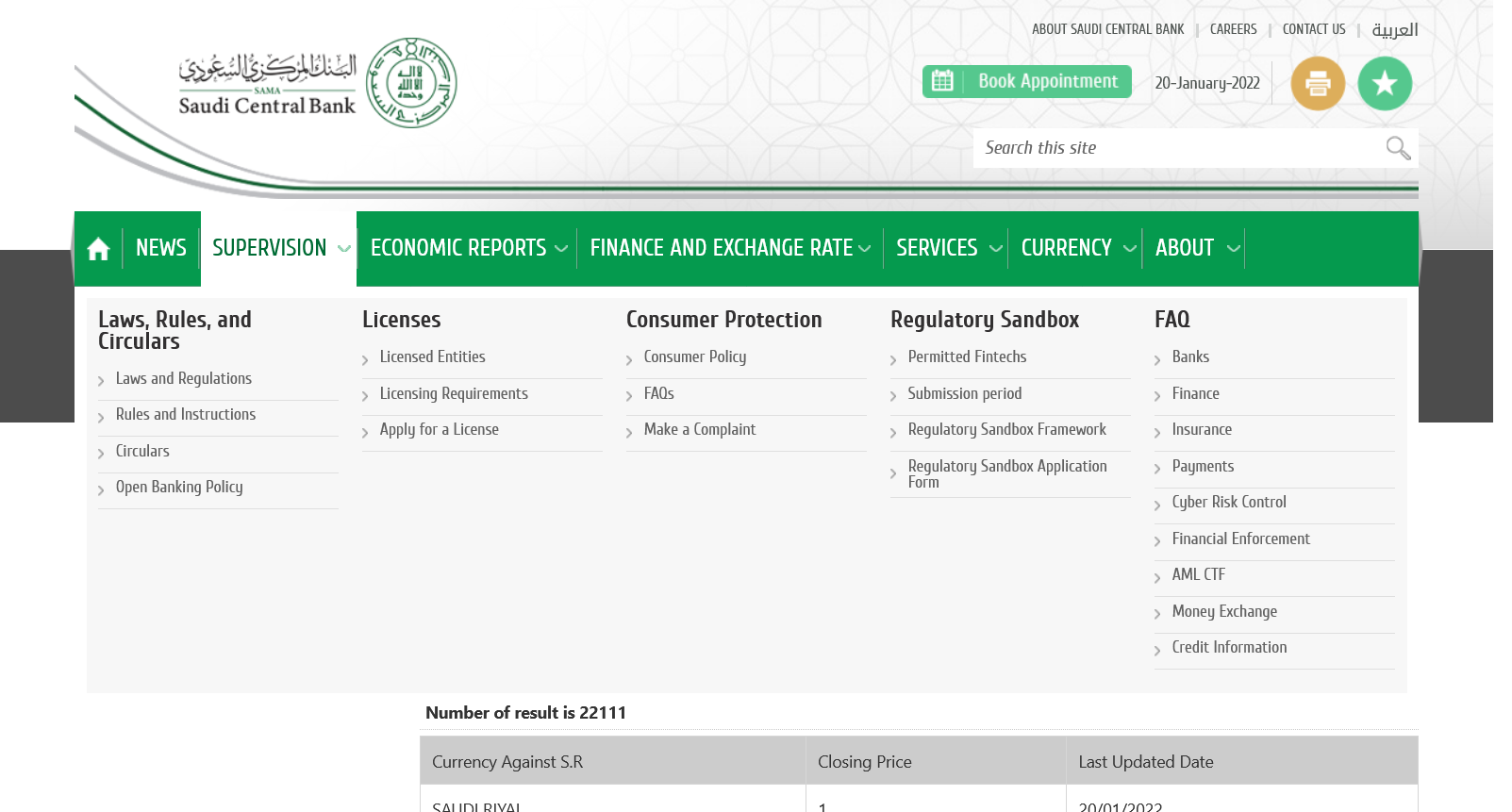Expand the Currency dropdown menu
Image resolution: width=1512 pixels, height=812 pixels.
click(x=1076, y=248)
